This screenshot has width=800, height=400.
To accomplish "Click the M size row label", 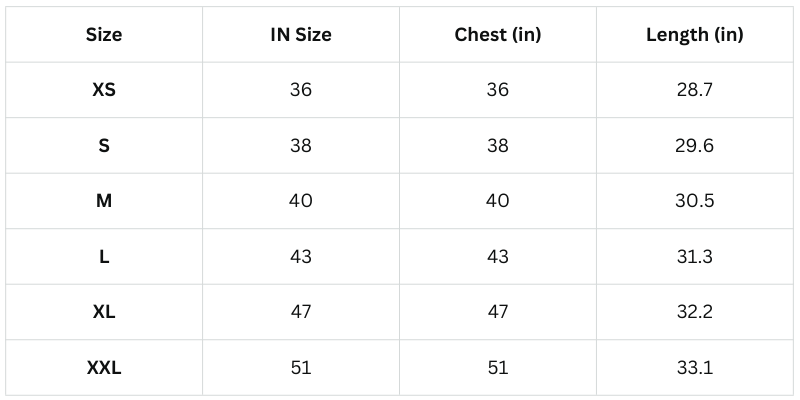I will click(104, 201).
